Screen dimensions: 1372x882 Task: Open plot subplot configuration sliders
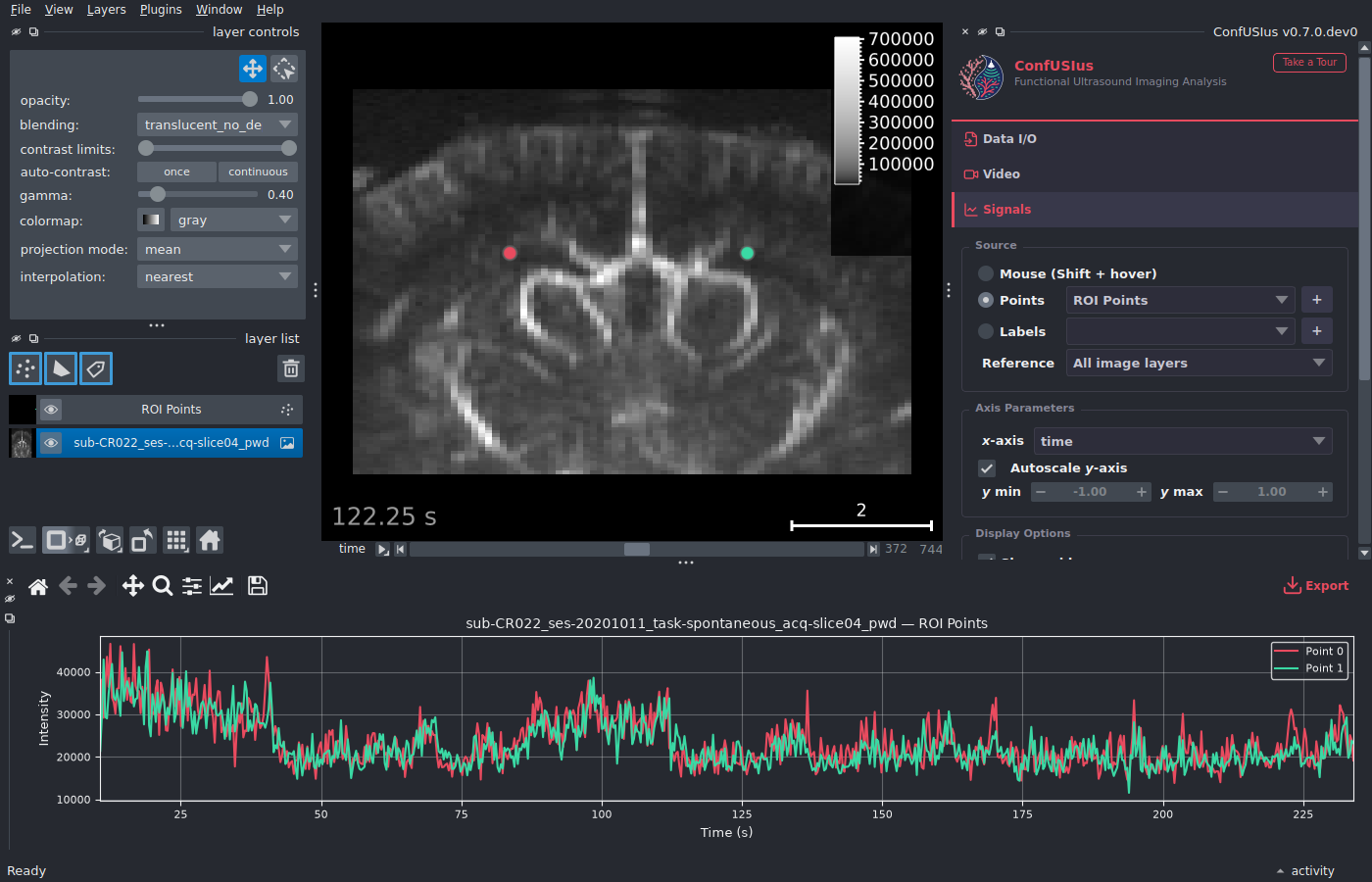tap(192, 586)
